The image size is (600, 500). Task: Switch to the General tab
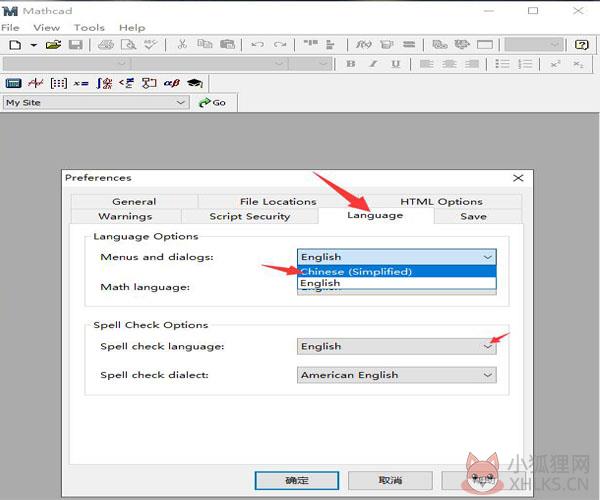coord(134,201)
